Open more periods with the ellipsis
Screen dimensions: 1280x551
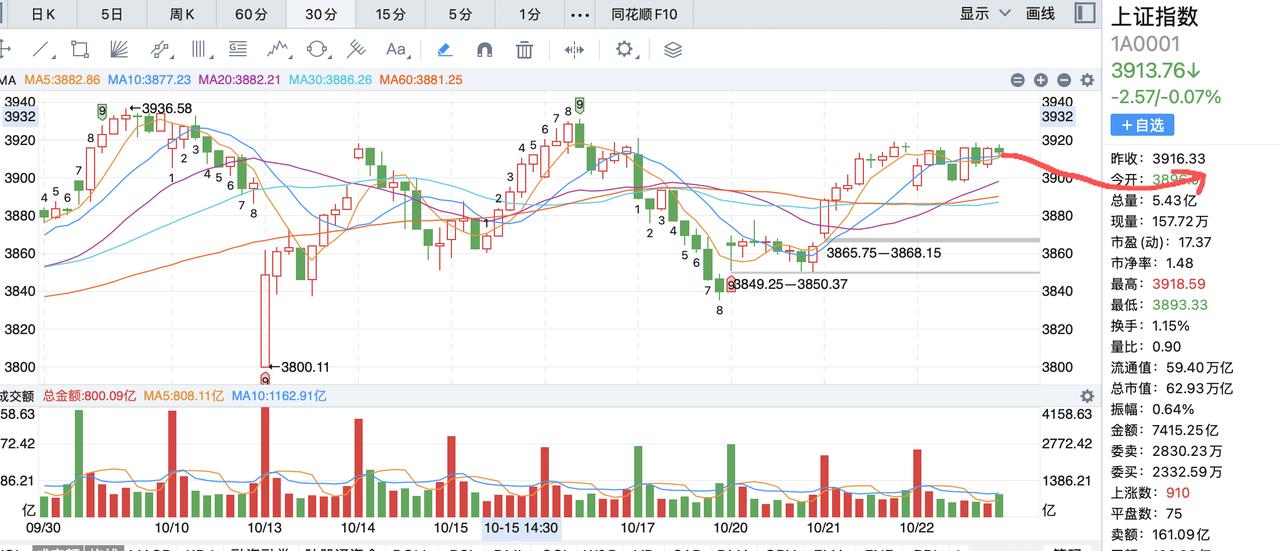pos(579,14)
